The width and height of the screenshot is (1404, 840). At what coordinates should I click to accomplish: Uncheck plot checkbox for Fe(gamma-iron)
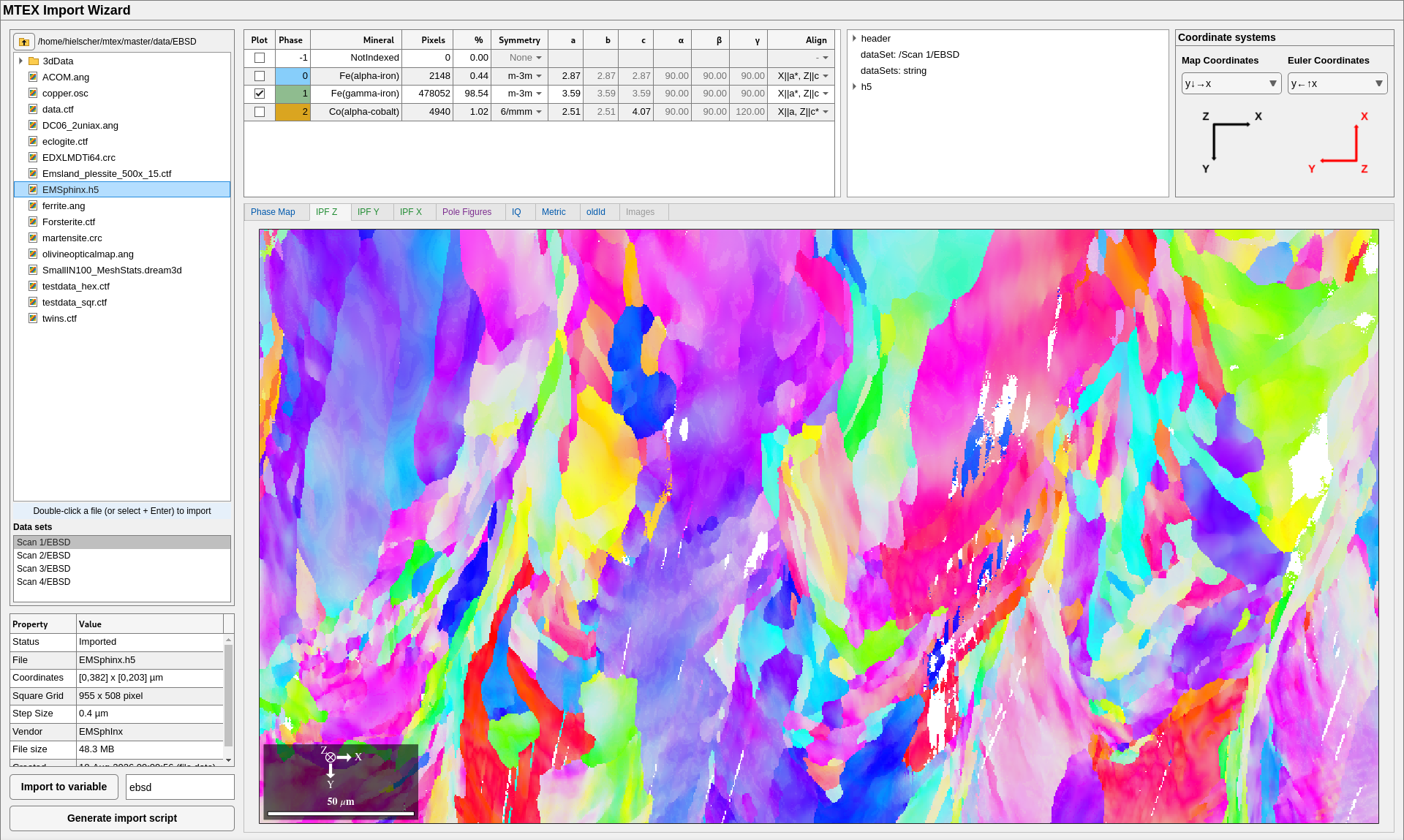(x=260, y=94)
